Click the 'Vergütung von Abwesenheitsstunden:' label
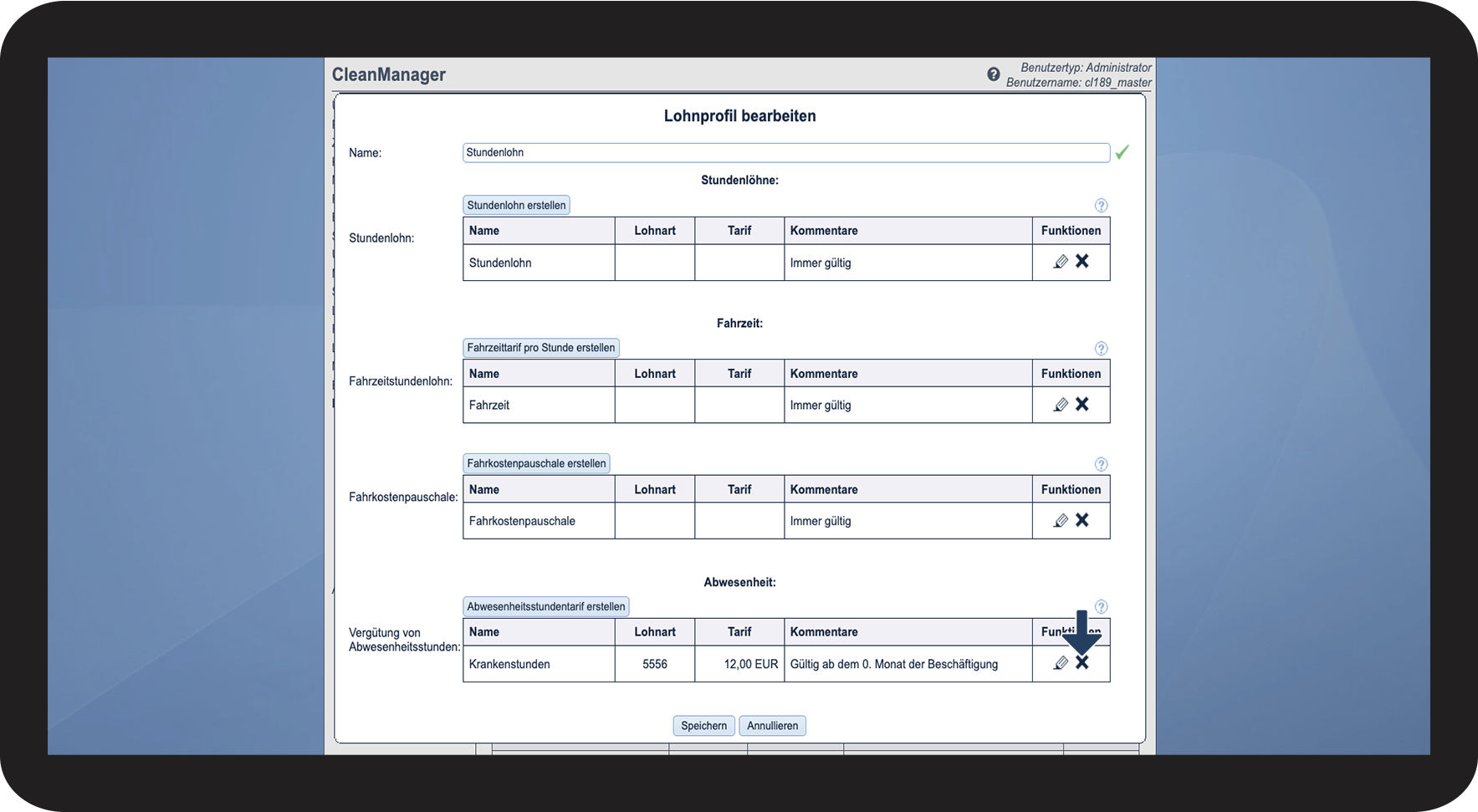1478x812 pixels. click(405, 640)
